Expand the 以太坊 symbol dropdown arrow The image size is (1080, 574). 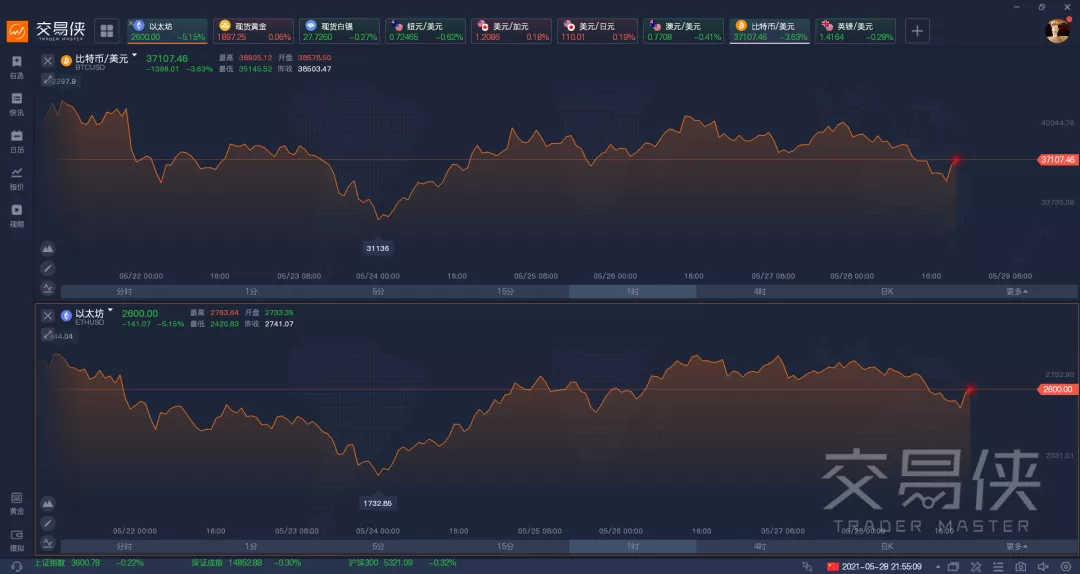(x=110, y=310)
